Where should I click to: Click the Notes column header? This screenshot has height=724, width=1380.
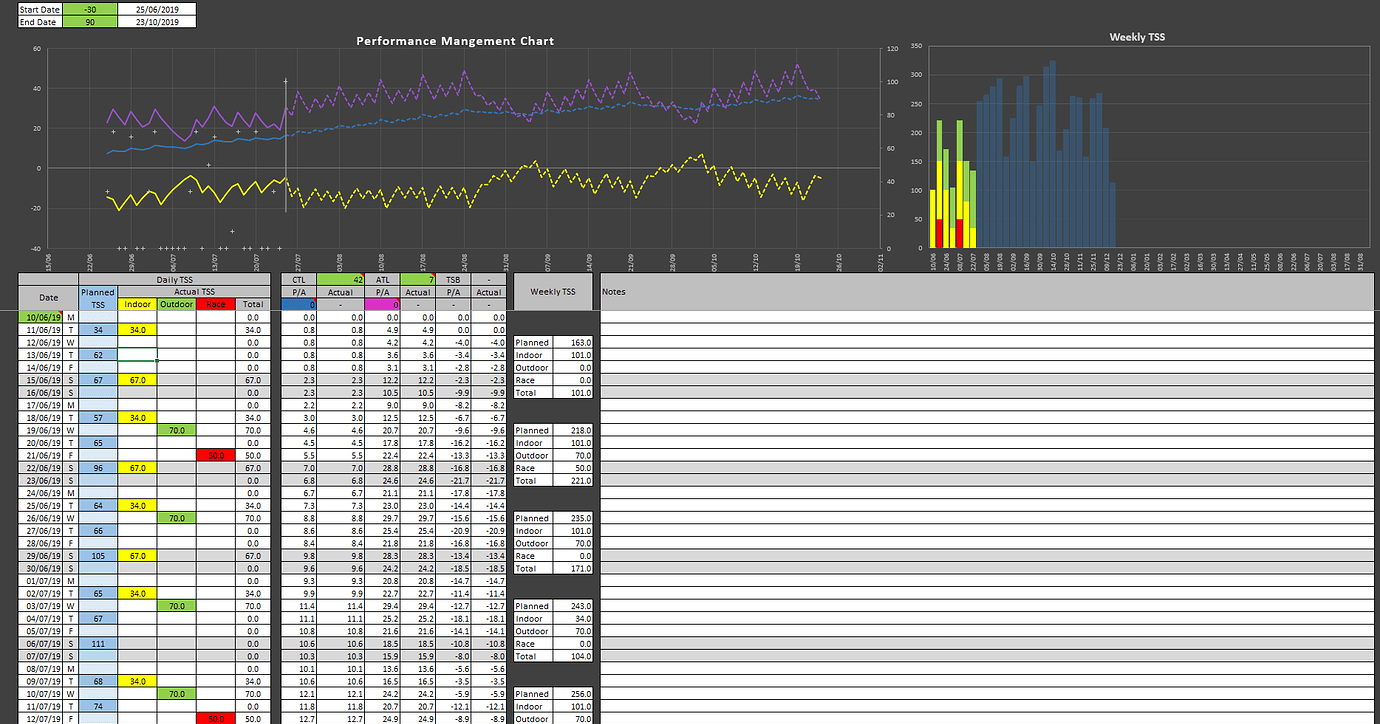click(x=613, y=292)
